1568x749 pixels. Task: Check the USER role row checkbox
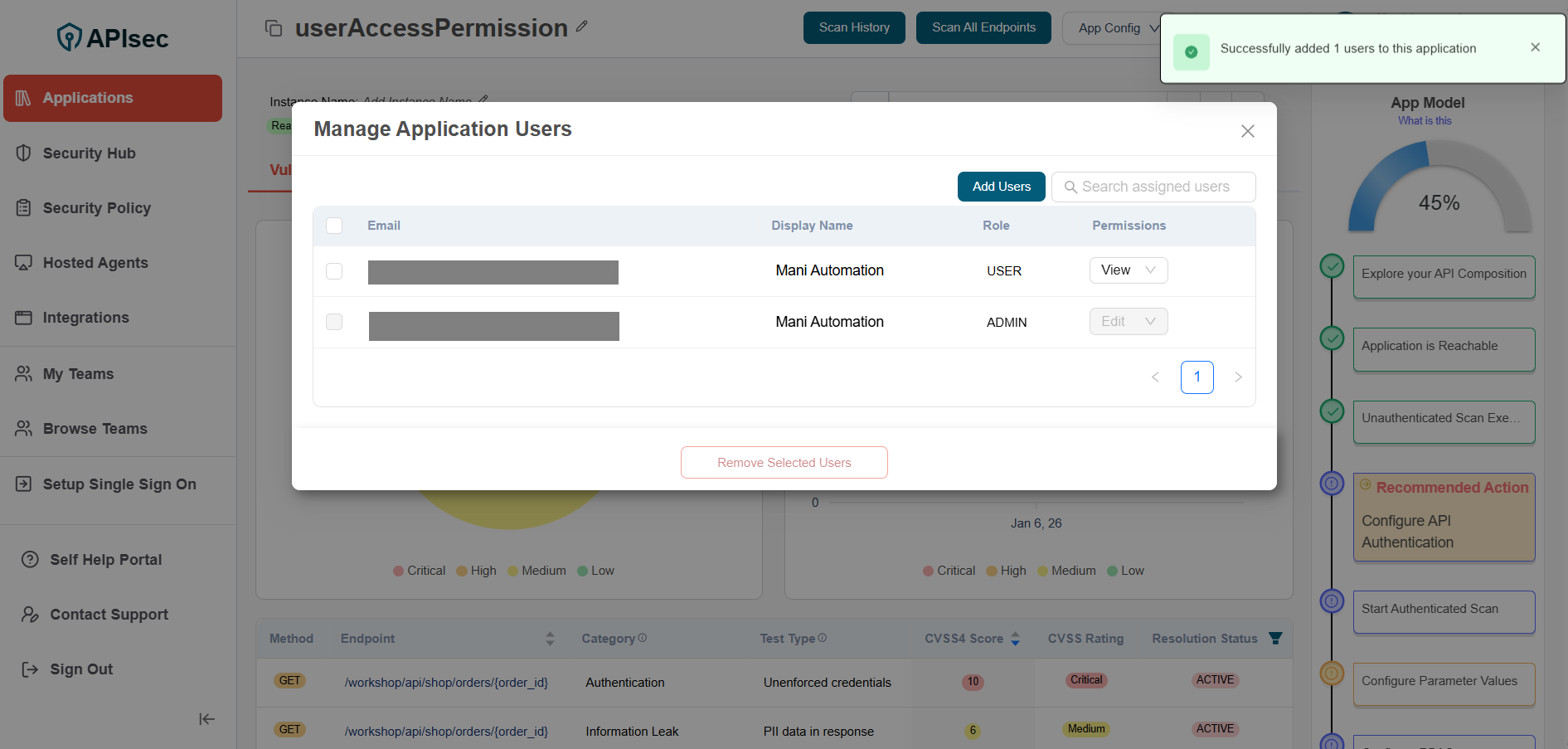point(334,271)
